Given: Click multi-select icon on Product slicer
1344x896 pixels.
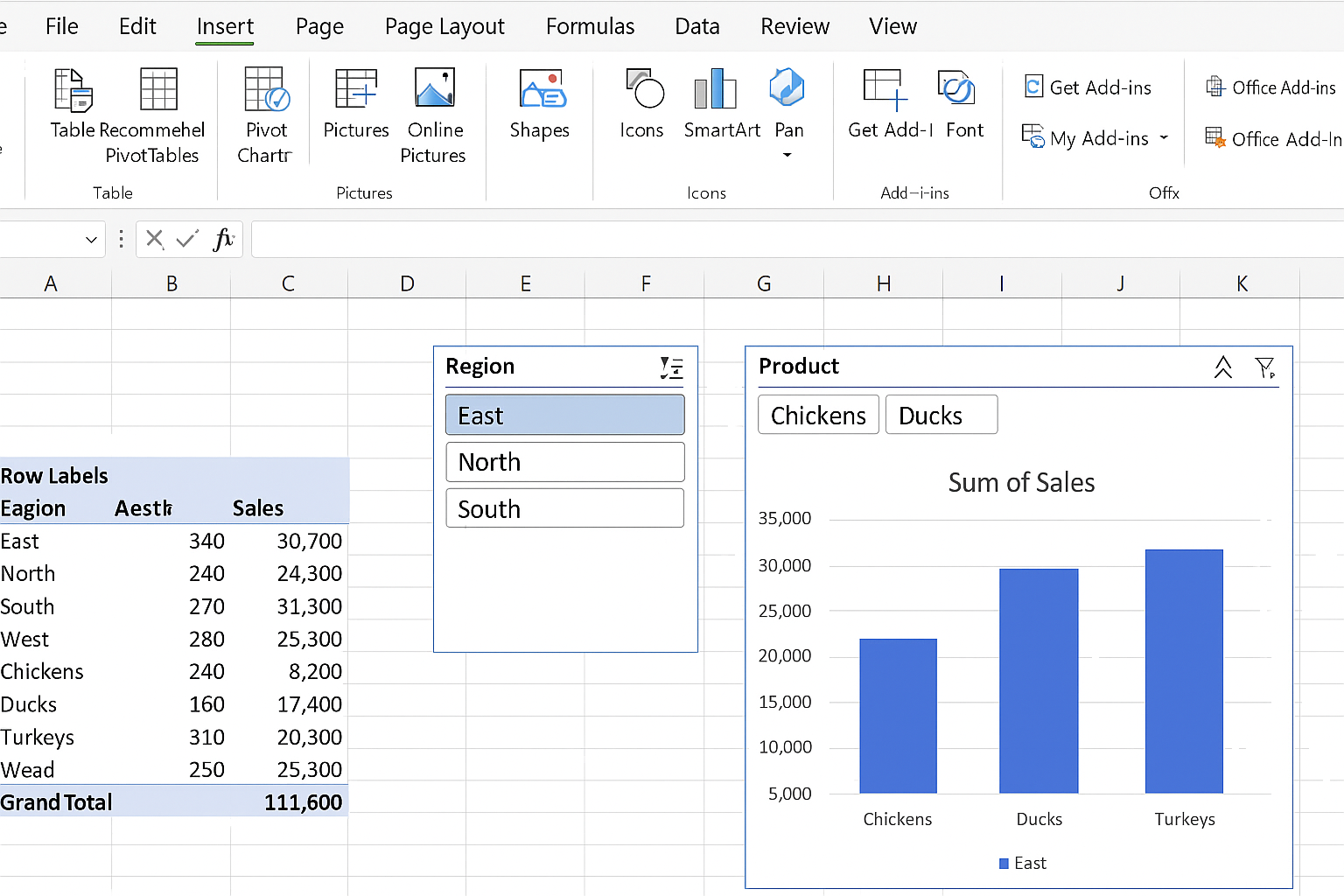Looking at the screenshot, I should 1223,367.
